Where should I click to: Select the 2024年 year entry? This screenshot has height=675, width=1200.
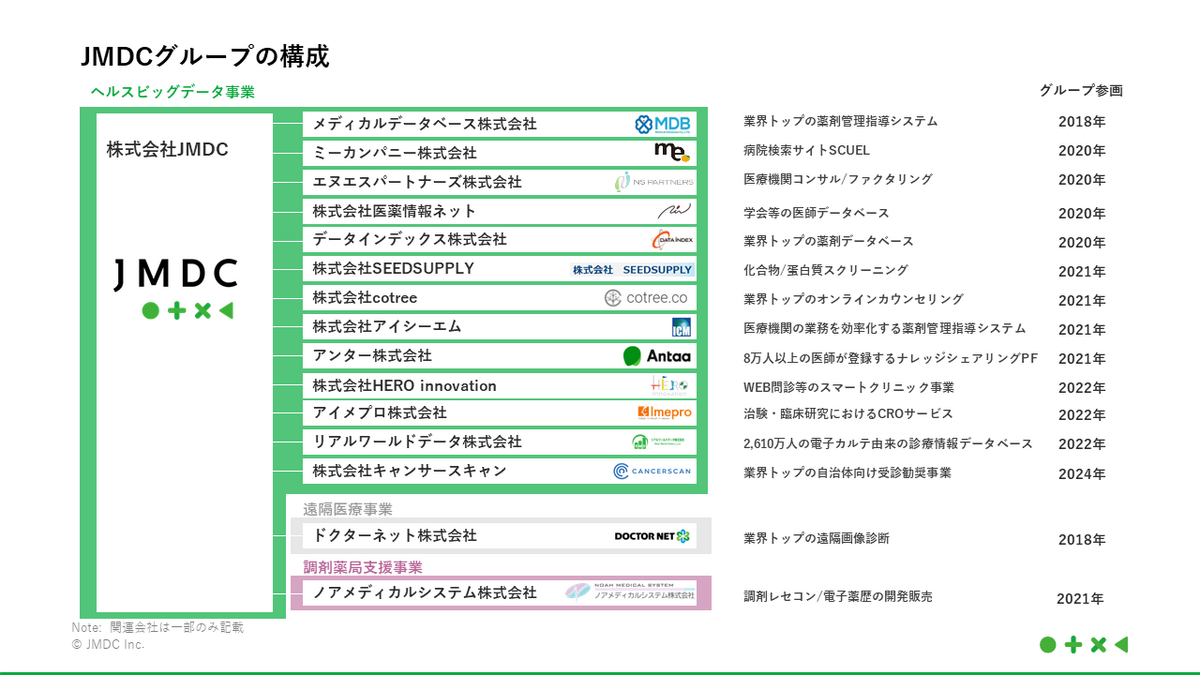[1081, 474]
